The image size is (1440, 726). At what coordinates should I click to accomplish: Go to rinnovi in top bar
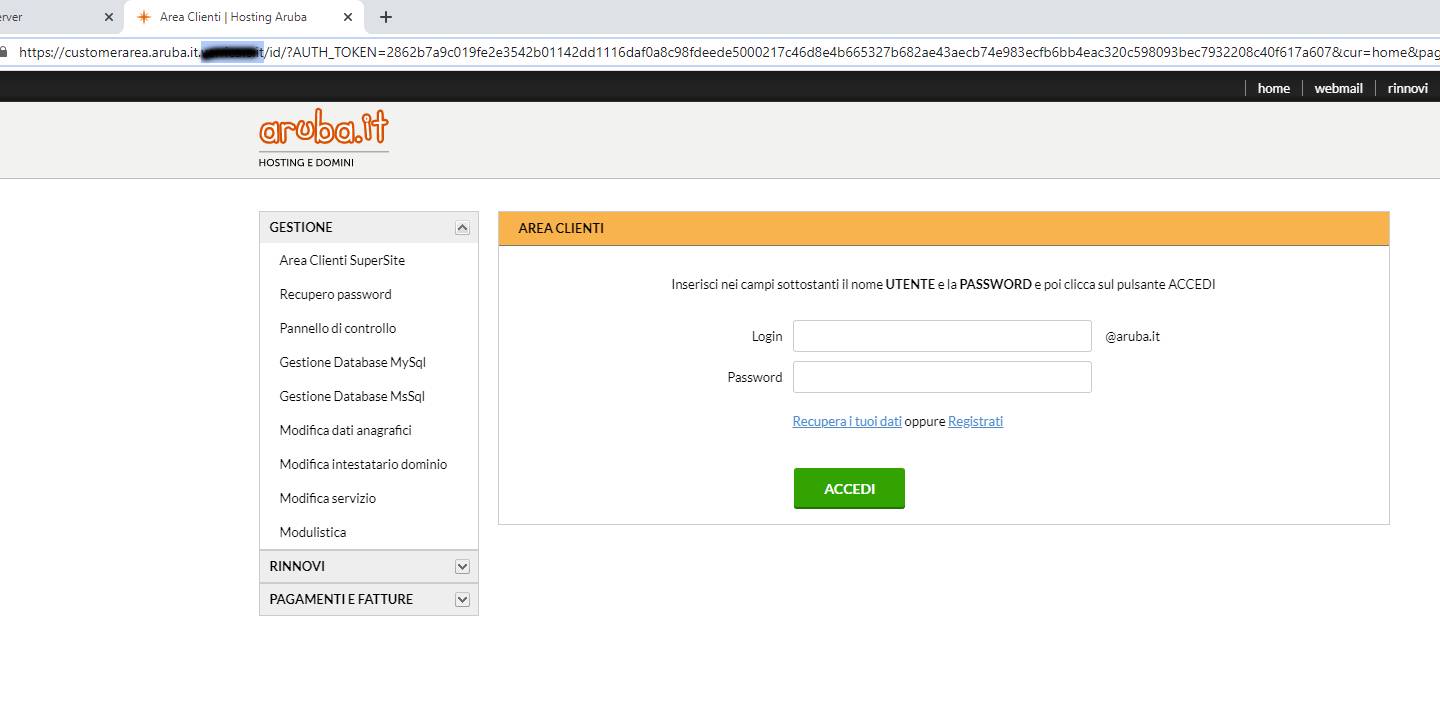[x=1407, y=88]
